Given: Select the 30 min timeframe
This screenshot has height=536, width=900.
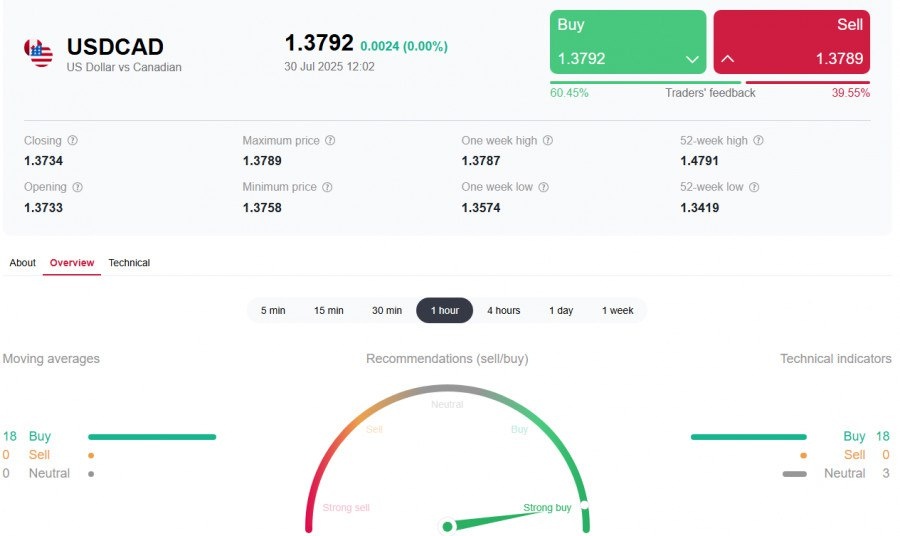Looking at the screenshot, I should click(x=387, y=310).
